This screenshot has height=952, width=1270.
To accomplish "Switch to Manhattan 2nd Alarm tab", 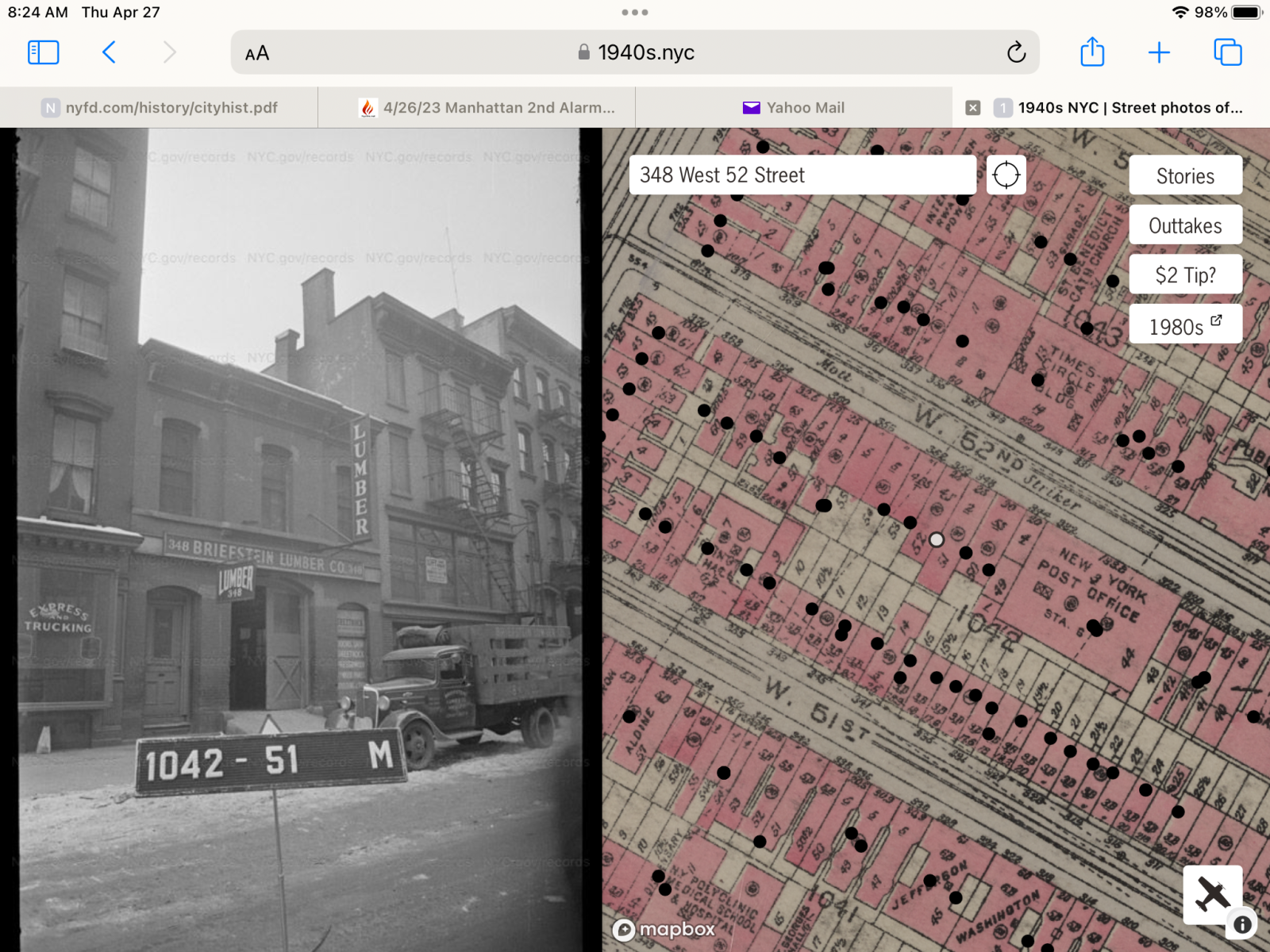I will (x=476, y=107).
